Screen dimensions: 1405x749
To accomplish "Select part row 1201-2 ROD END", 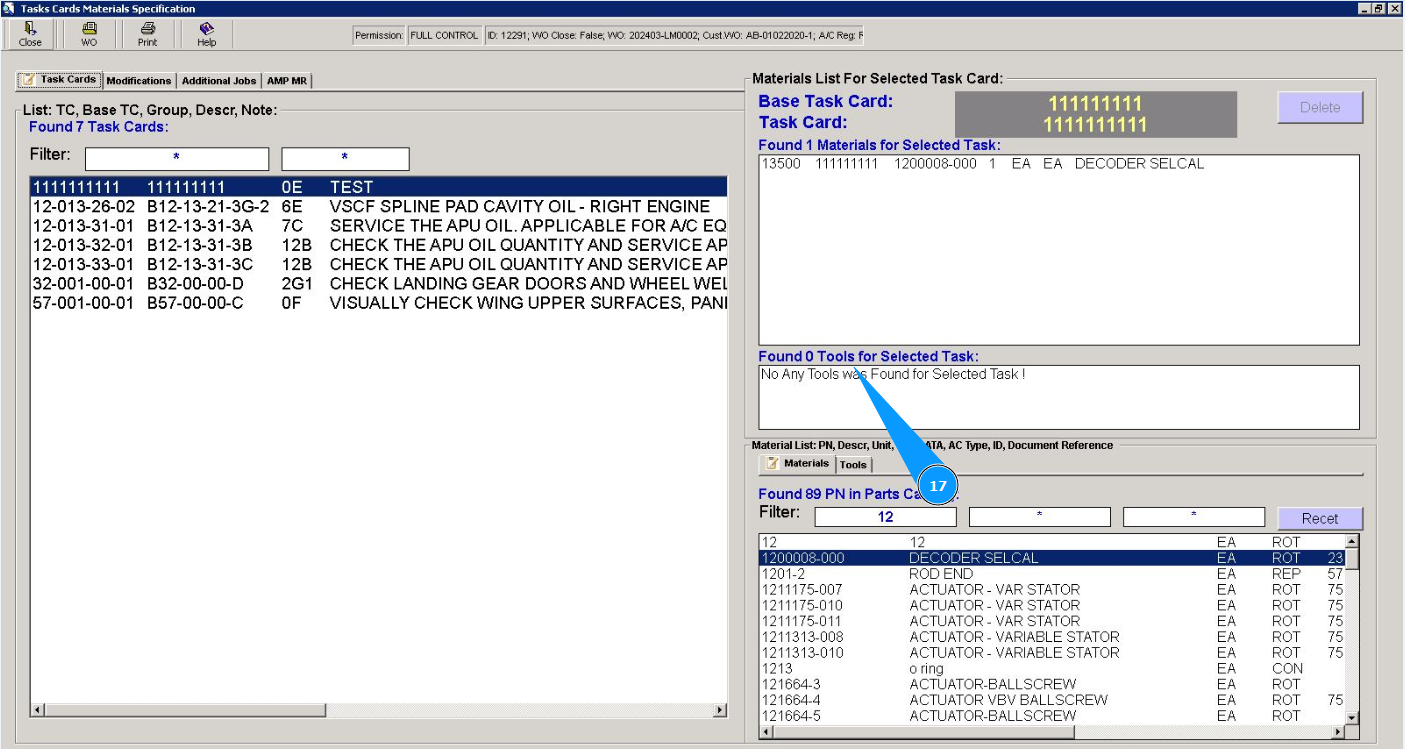I will coord(1052,574).
